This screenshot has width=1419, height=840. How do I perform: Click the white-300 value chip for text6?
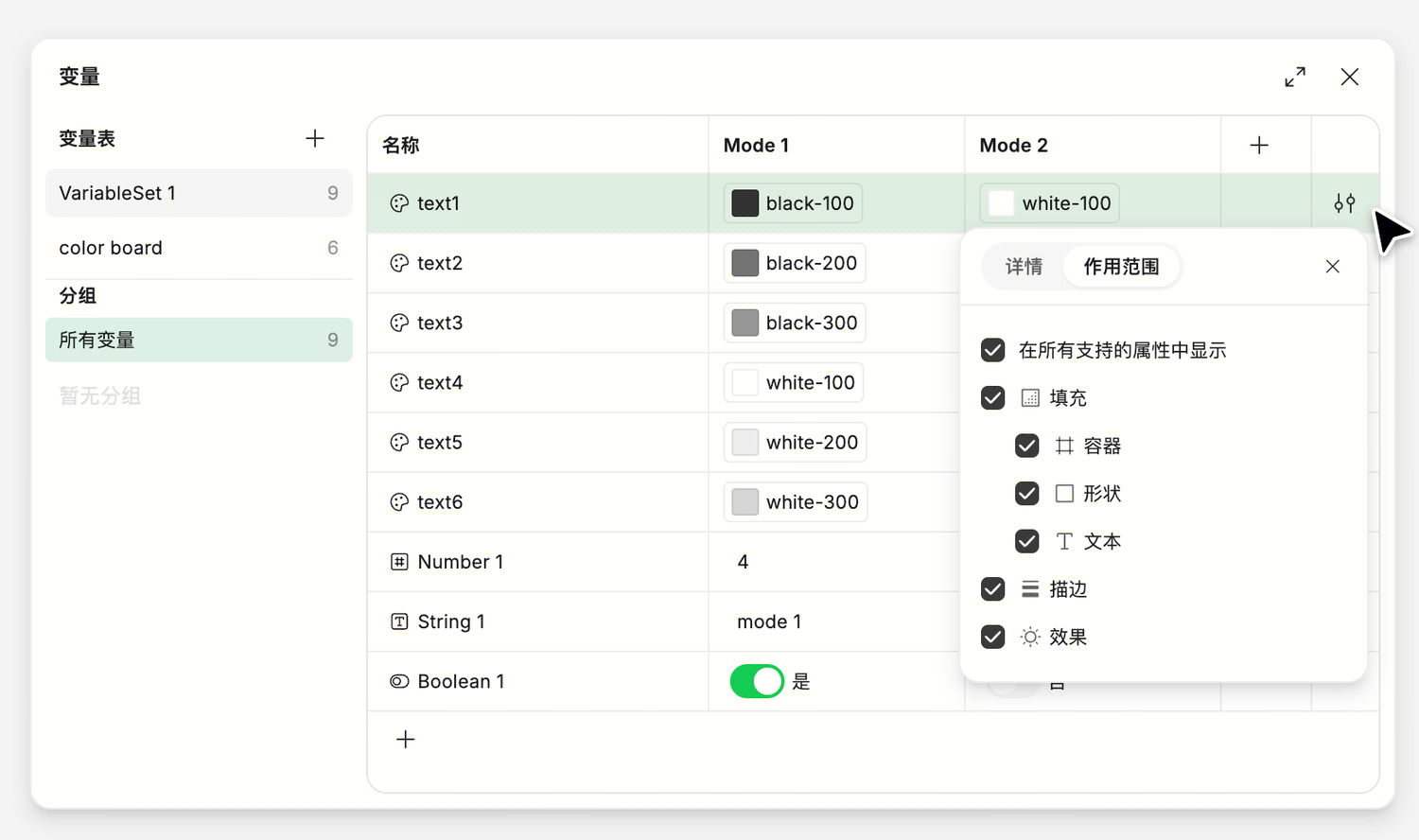(796, 502)
